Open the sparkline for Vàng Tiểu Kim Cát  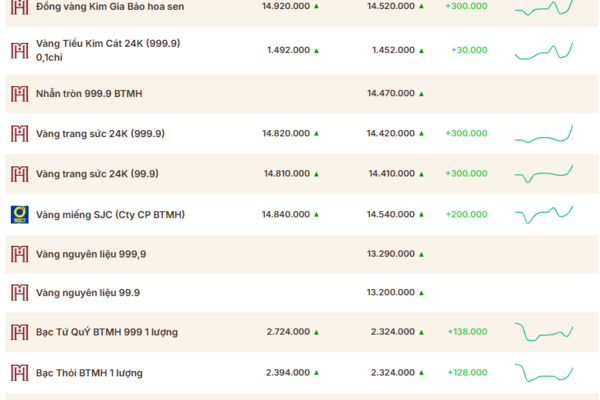(544, 51)
